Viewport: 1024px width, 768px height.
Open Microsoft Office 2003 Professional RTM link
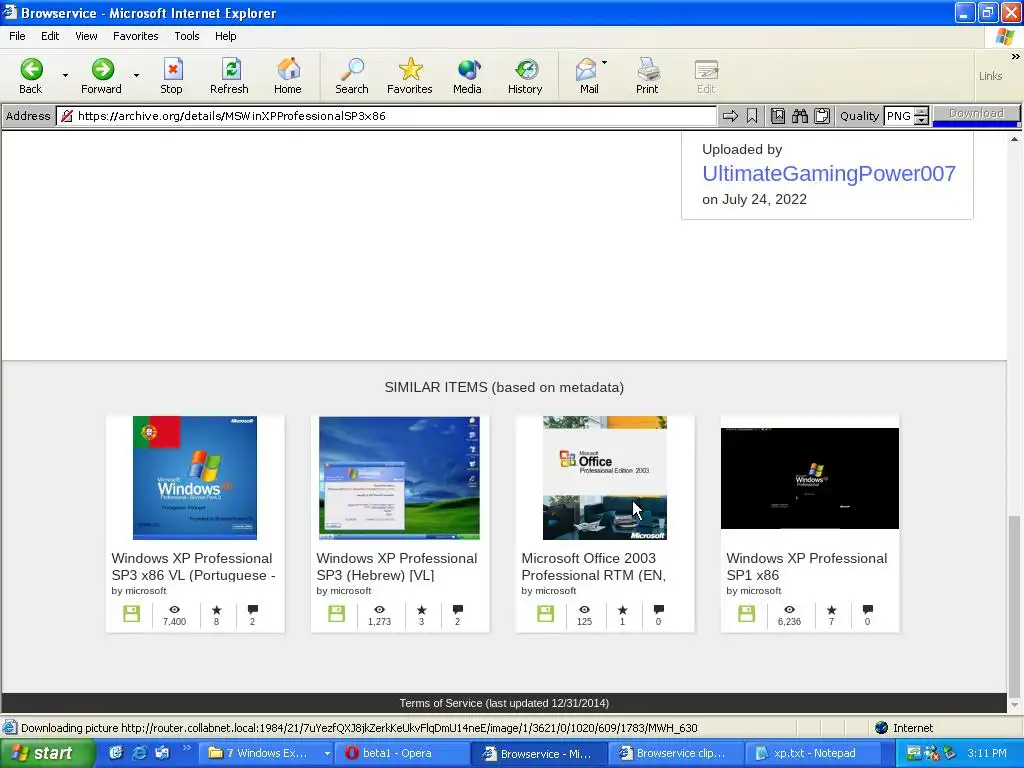point(594,567)
